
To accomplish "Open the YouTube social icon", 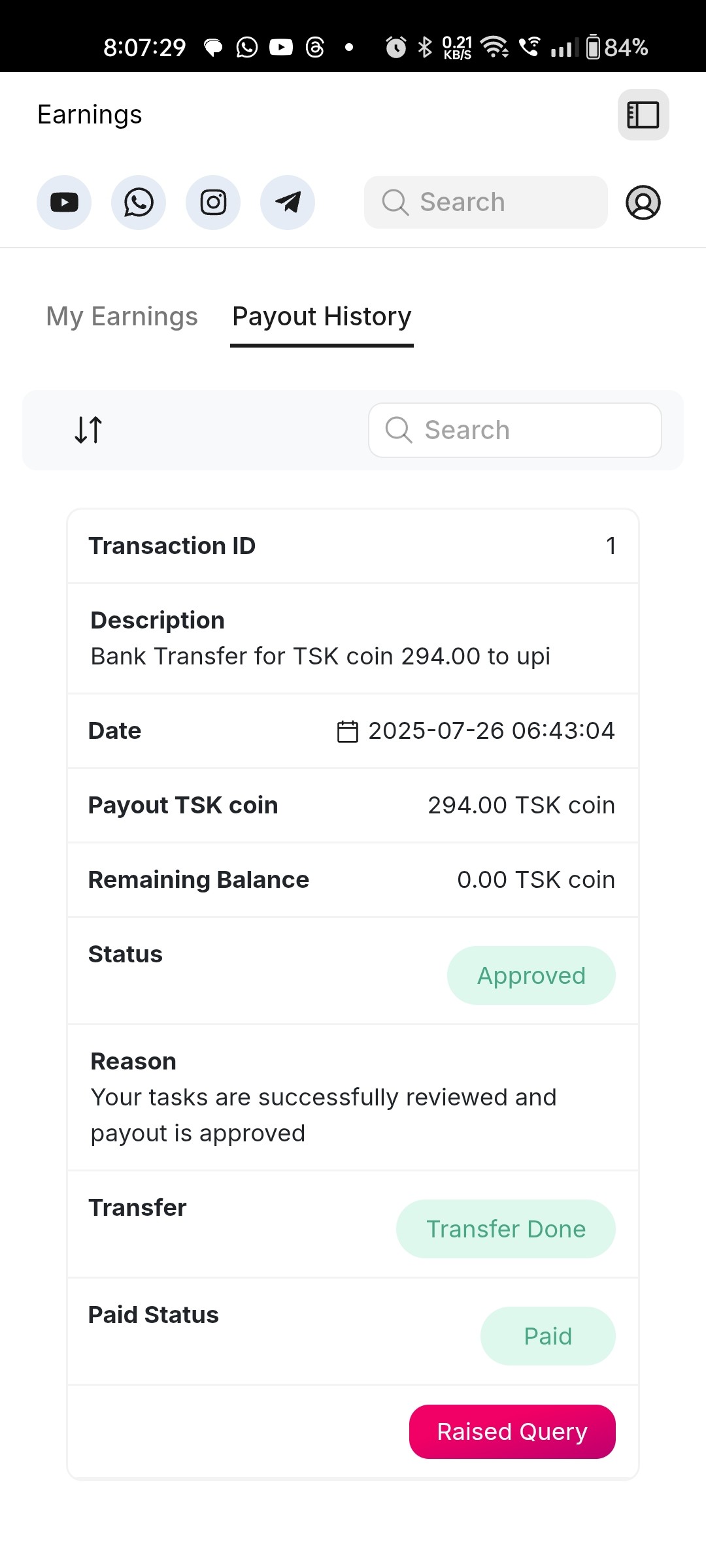I will pos(64,203).
